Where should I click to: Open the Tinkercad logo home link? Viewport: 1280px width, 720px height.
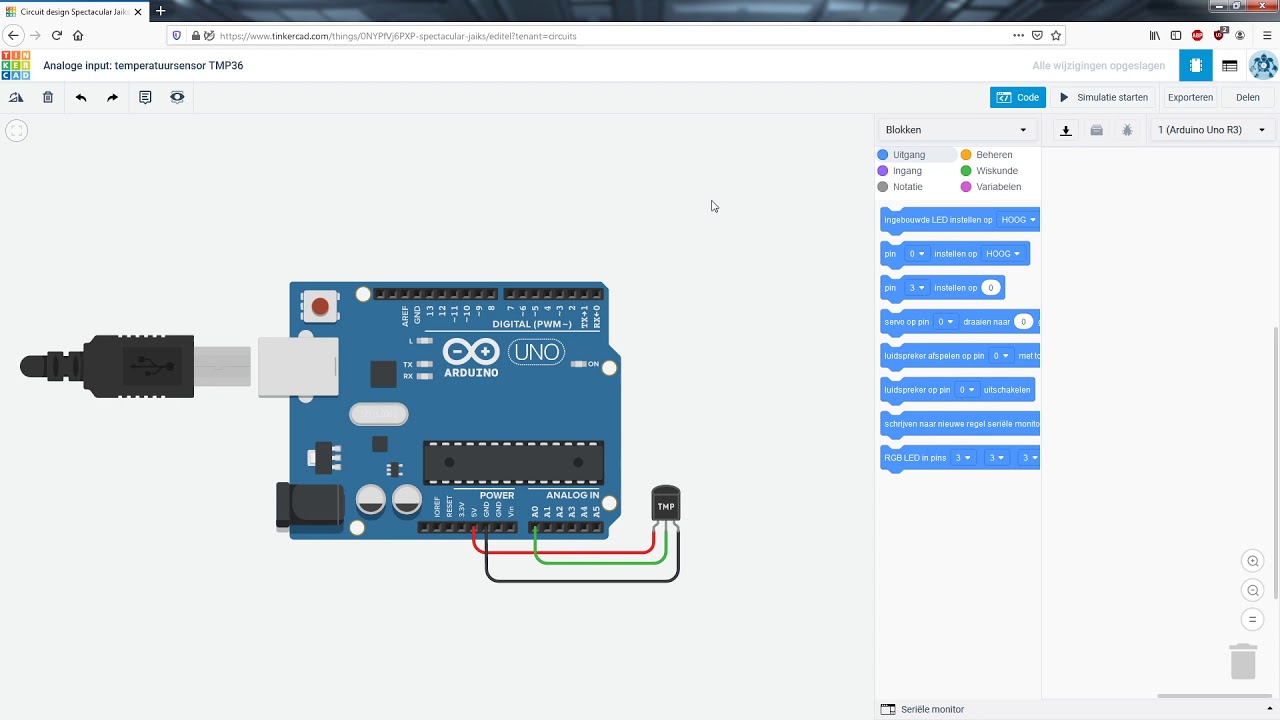tap(16, 65)
